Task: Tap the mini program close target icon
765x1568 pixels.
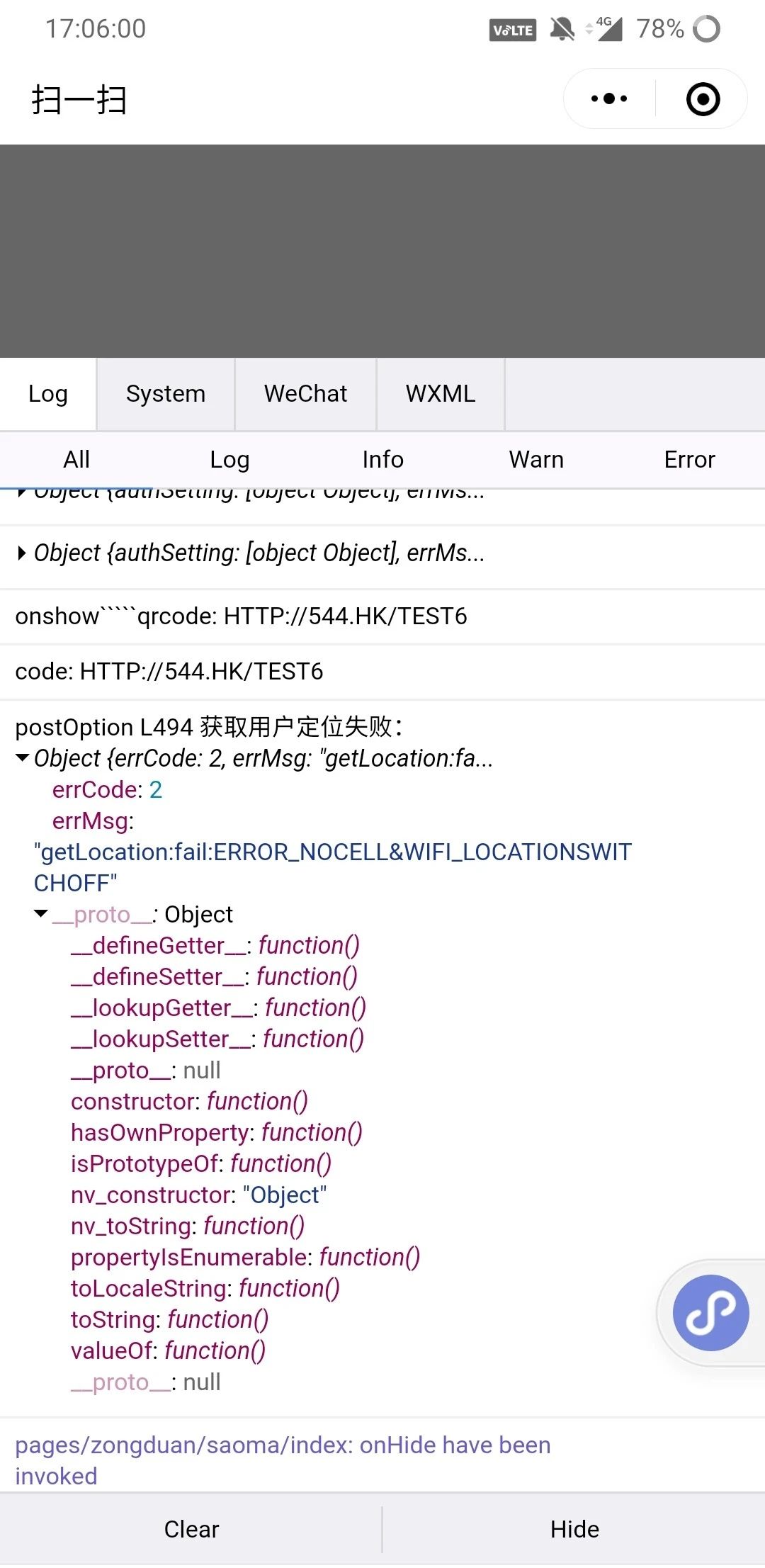Action: (x=703, y=98)
